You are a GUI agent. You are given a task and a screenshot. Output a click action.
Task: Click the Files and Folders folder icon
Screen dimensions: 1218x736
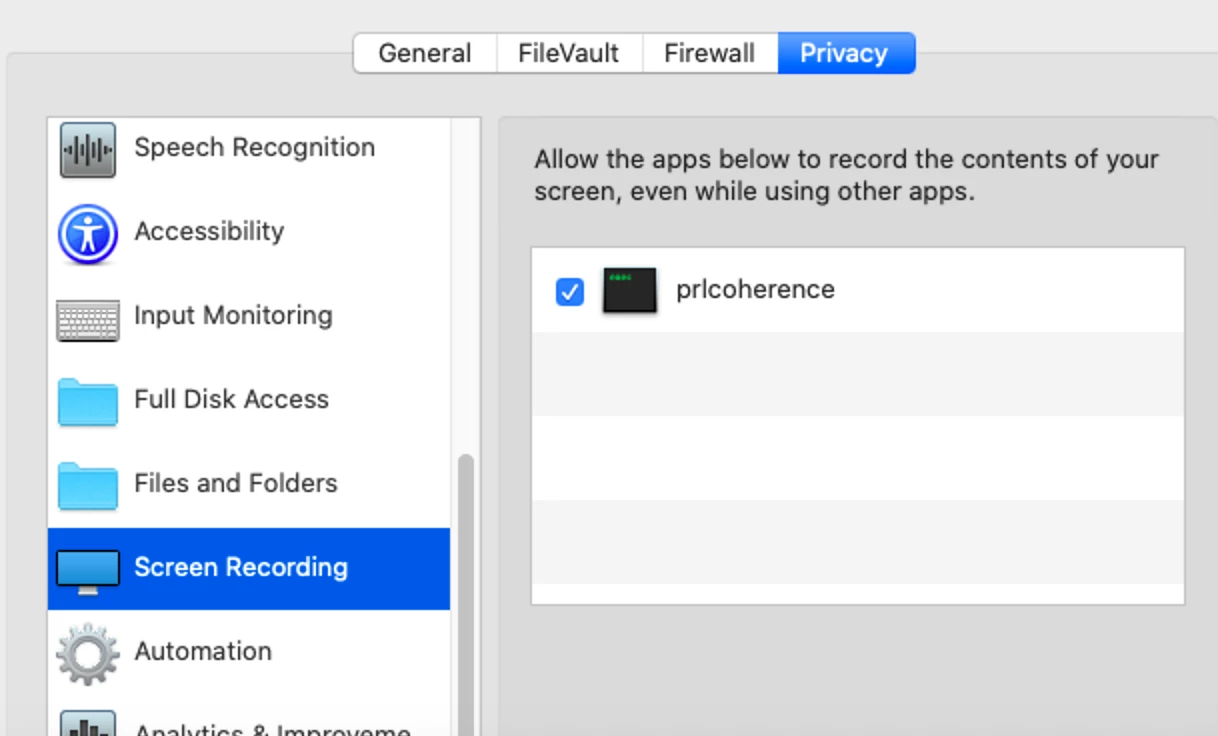pyautogui.click(x=88, y=486)
